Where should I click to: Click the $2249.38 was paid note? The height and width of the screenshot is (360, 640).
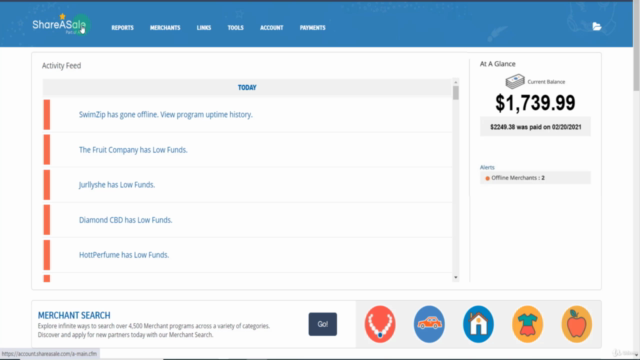(535, 127)
